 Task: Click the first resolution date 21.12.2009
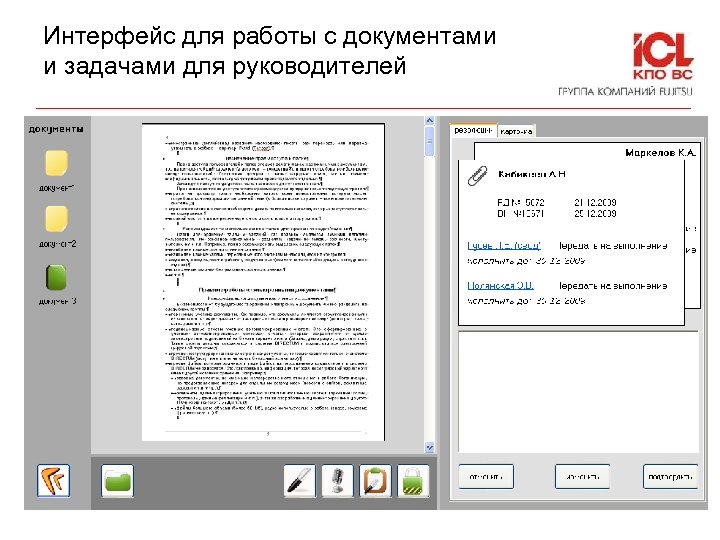[x=595, y=202]
